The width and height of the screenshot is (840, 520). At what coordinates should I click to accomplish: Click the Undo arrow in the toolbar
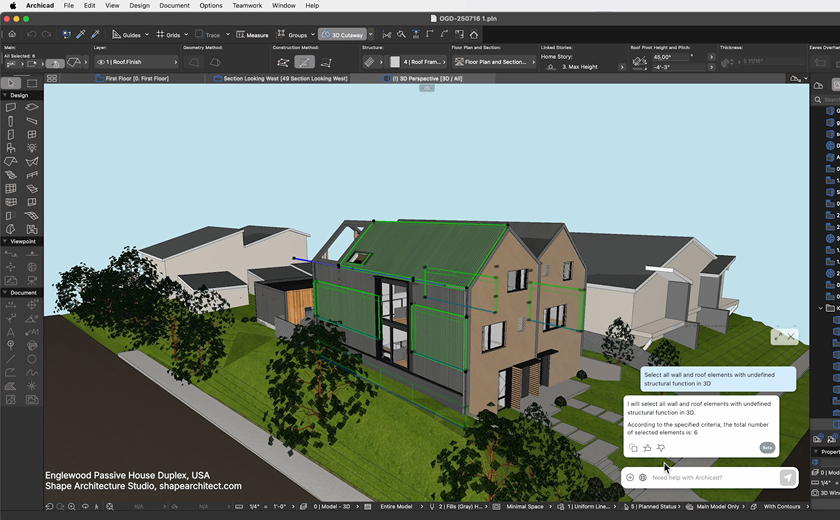(32, 34)
